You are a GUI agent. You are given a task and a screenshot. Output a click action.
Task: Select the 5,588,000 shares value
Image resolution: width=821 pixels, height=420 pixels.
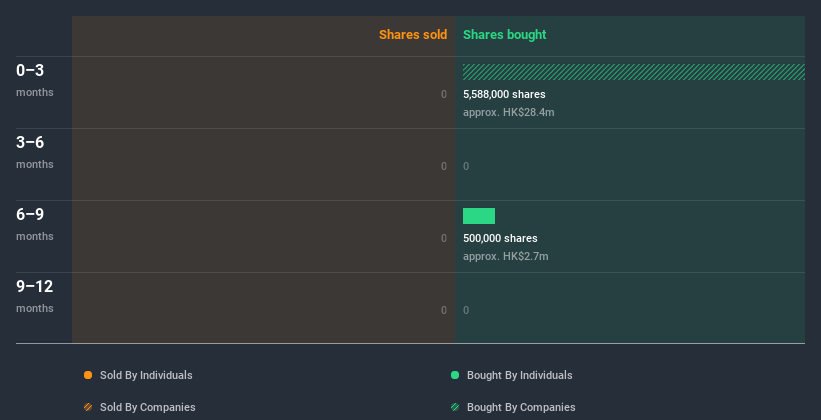click(x=504, y=95)
